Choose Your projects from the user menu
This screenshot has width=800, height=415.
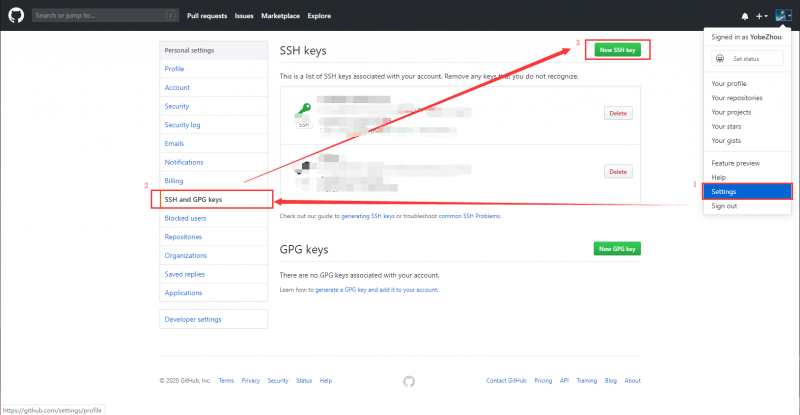coord(747,112)
